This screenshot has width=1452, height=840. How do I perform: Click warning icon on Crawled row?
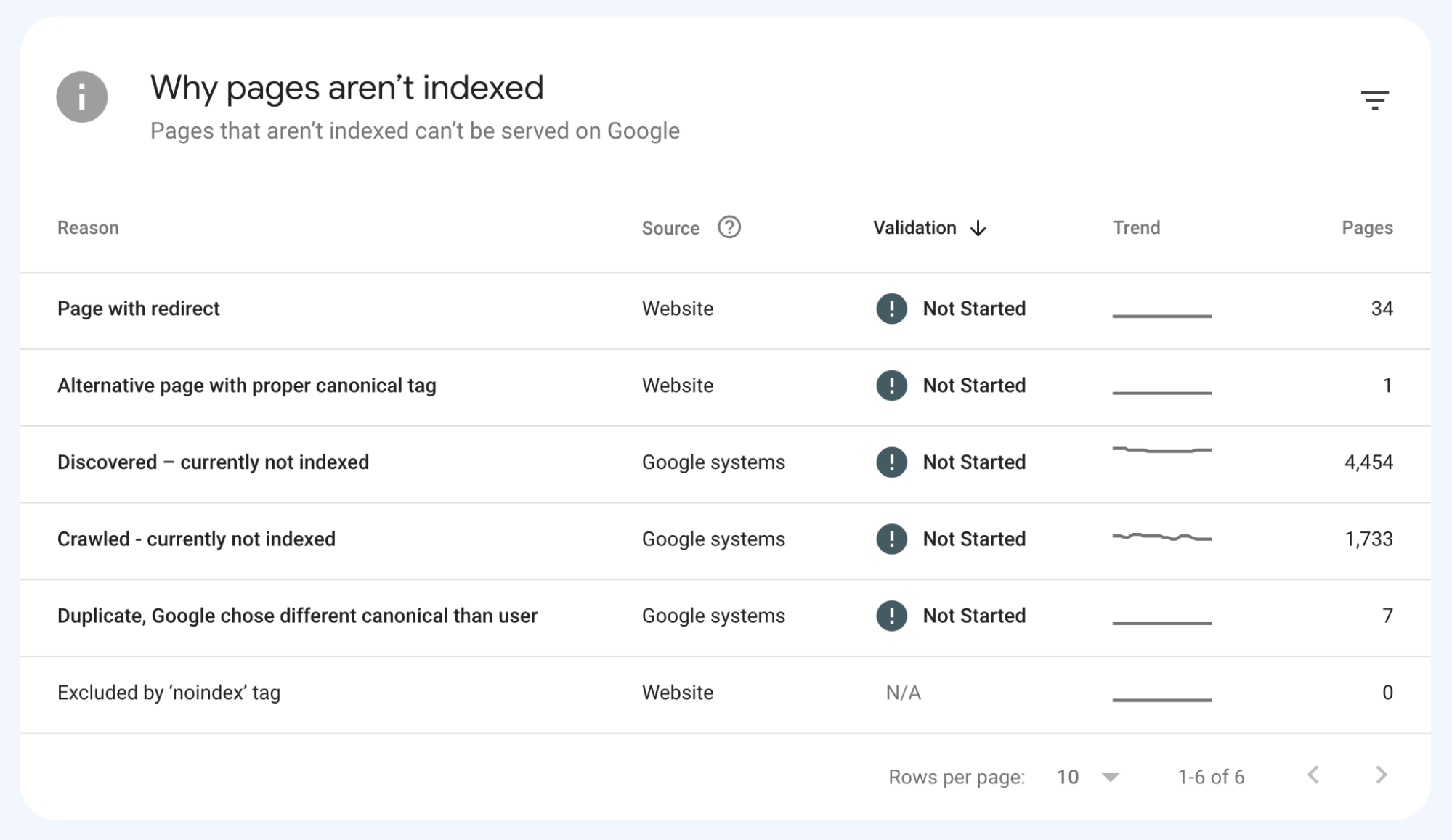coord(892,539)
